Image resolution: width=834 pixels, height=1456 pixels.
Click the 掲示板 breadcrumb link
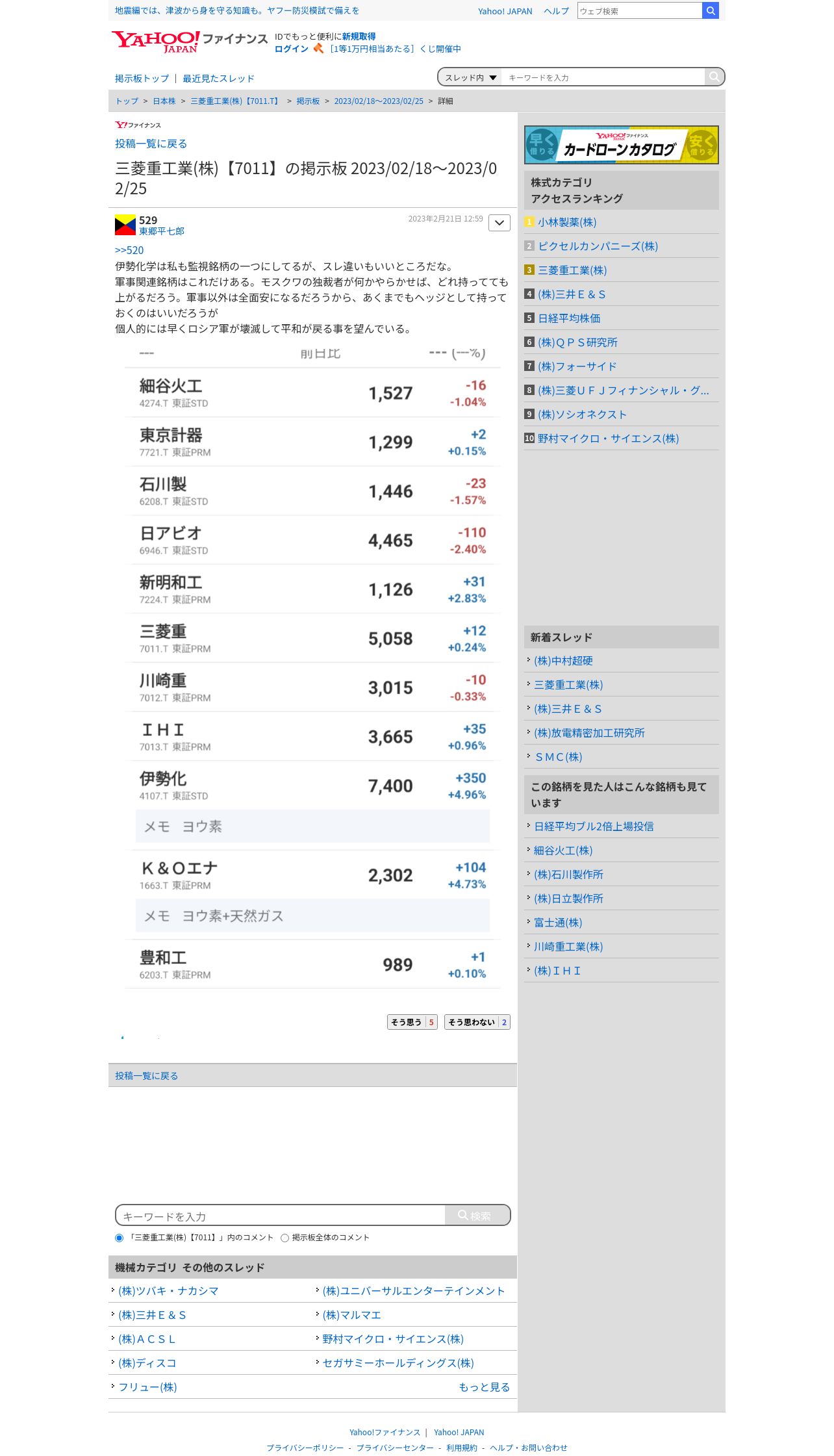(x=308, y=101)
